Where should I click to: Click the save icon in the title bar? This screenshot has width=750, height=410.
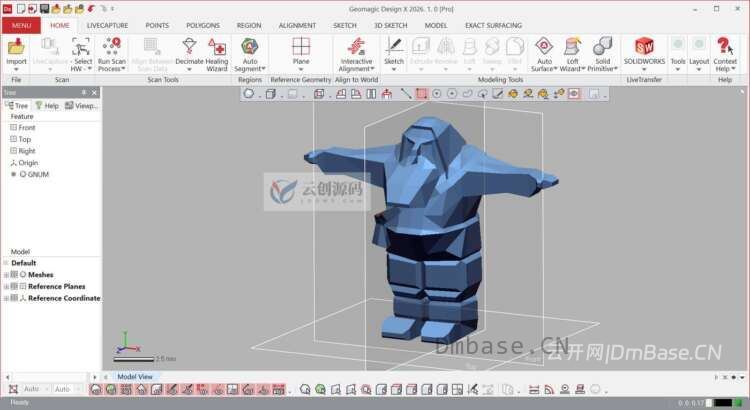44,9
